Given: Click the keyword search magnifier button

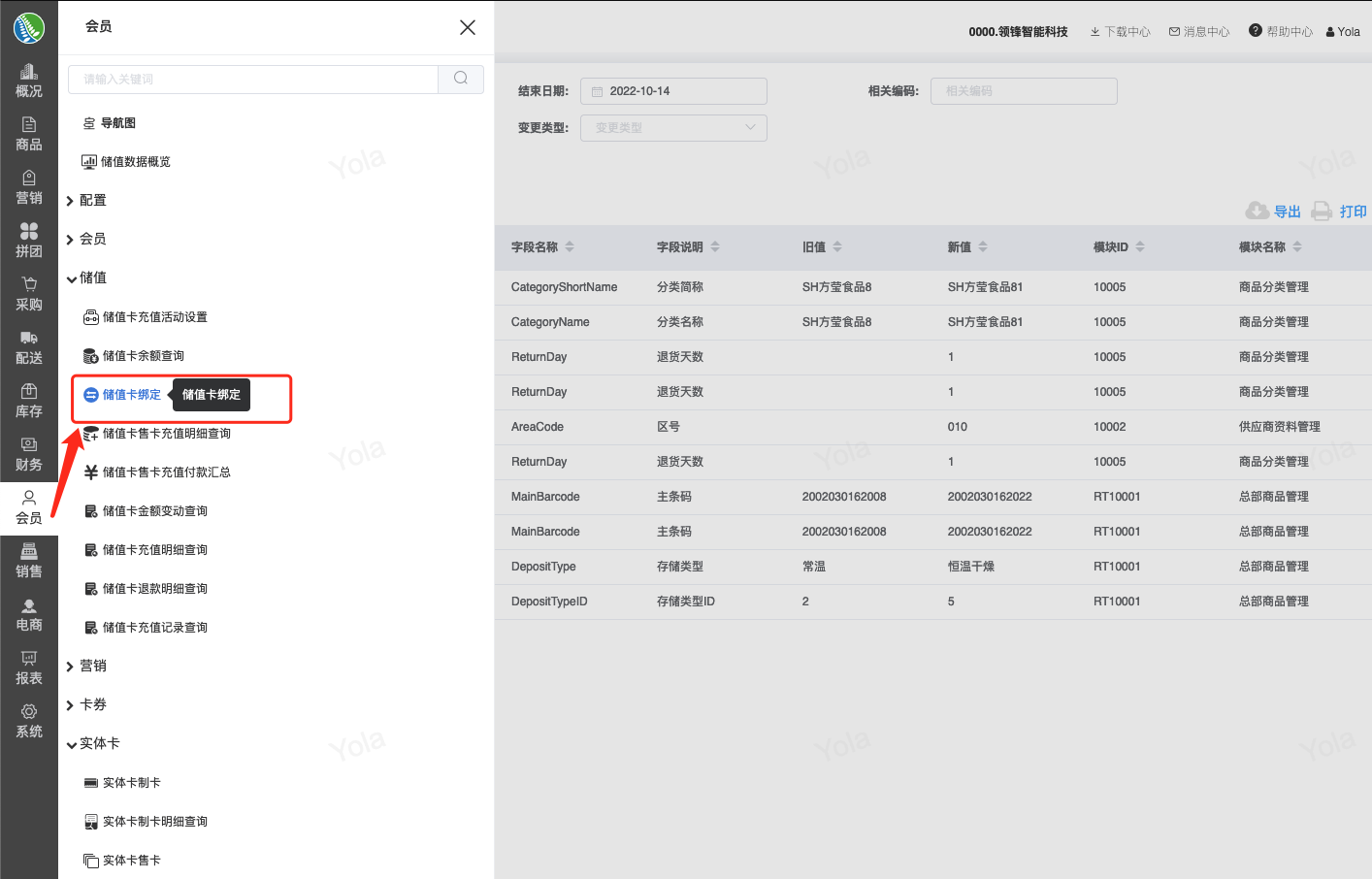Looking at the screenshot, I should (x=461, y=79).
